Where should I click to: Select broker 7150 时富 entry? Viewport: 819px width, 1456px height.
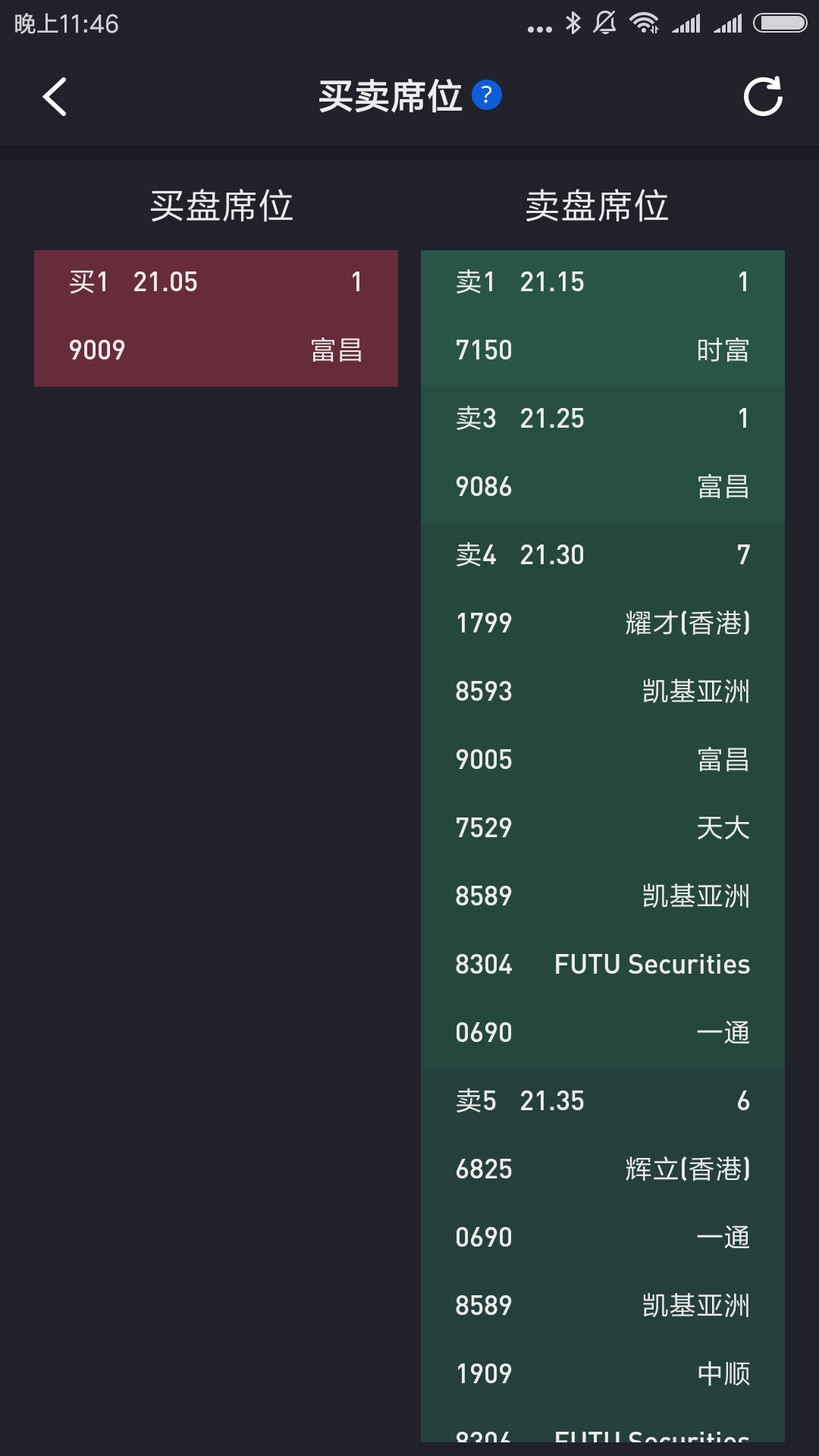603,350
